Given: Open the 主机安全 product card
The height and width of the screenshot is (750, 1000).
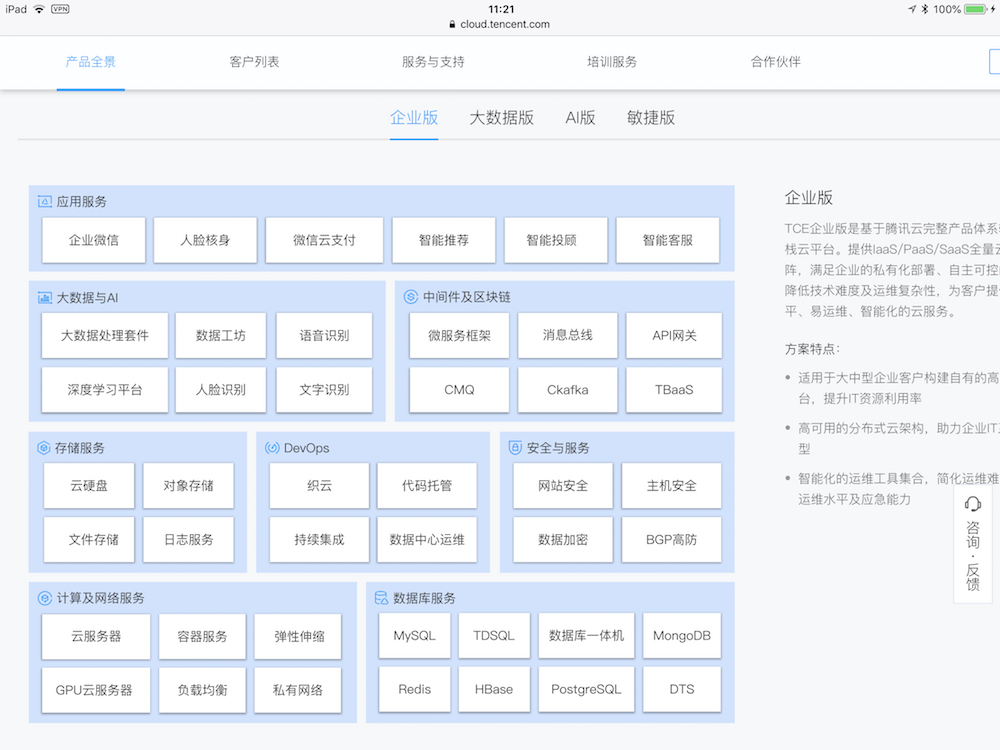Looking at the screenshot, I should [672, 486].
